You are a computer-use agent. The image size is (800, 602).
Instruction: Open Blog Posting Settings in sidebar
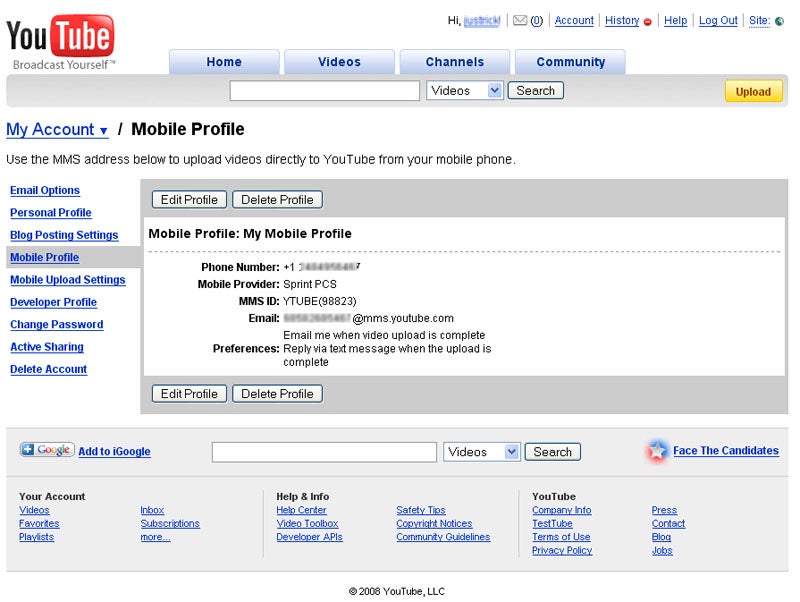coord(64,235)
